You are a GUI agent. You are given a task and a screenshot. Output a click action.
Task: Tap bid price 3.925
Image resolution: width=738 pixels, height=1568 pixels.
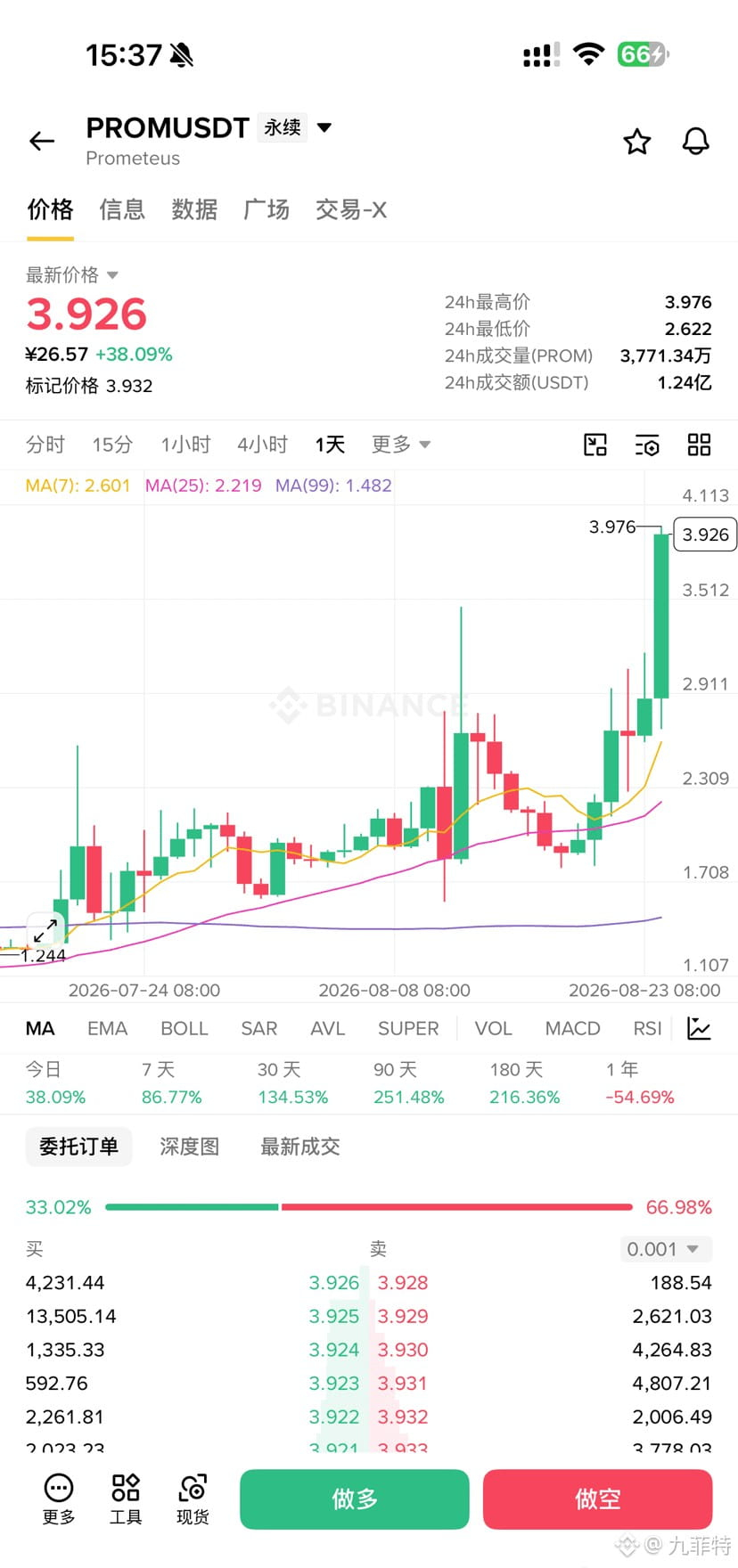point(334,1316)
